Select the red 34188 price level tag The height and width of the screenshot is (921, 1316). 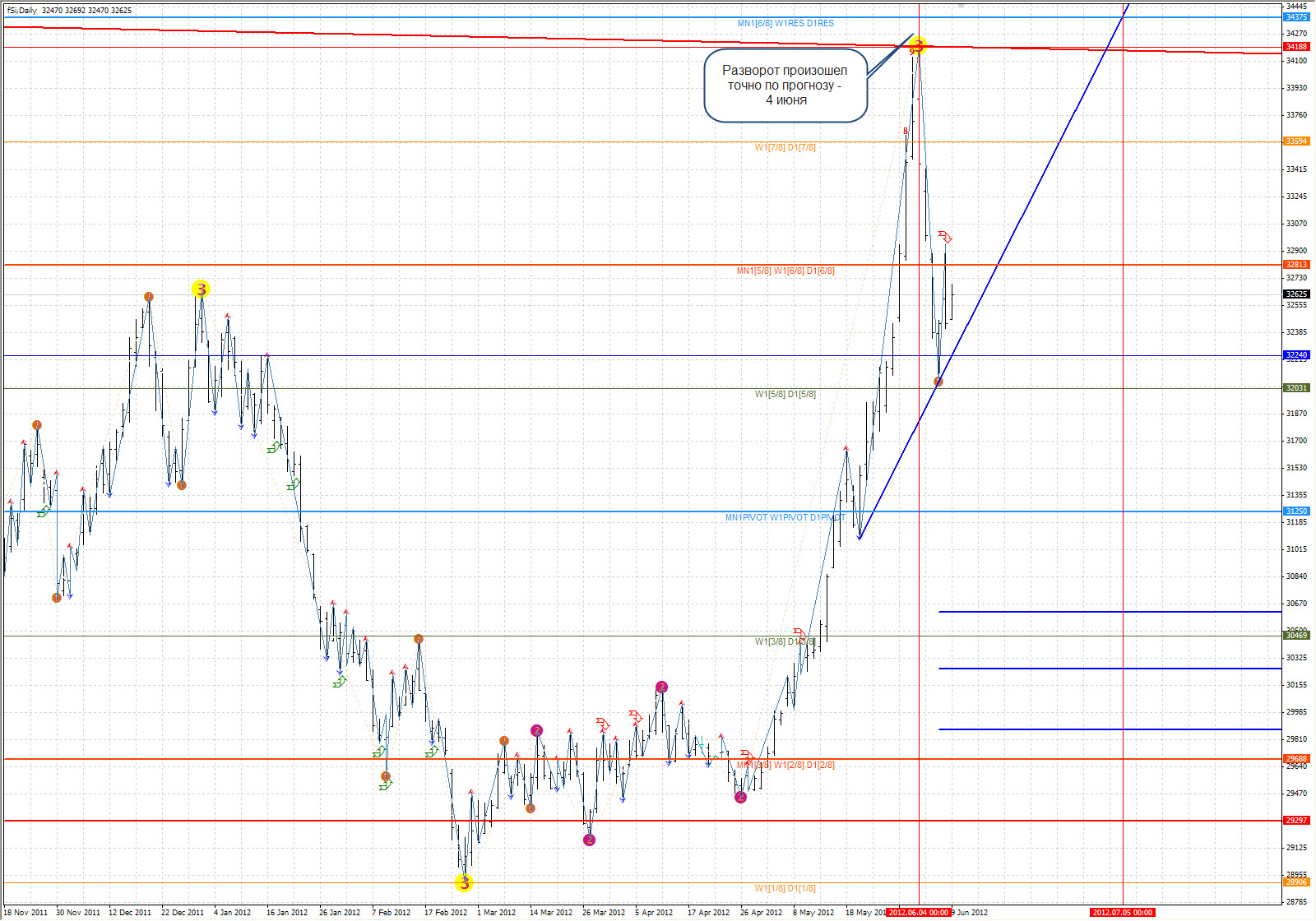1296,47
